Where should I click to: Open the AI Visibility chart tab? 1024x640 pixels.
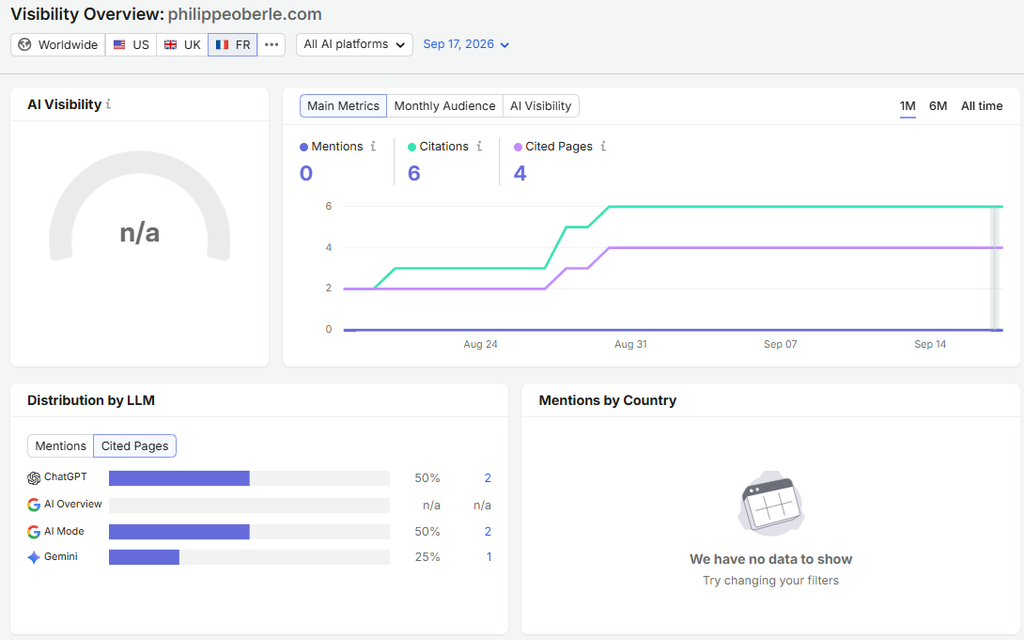(541, 106)
